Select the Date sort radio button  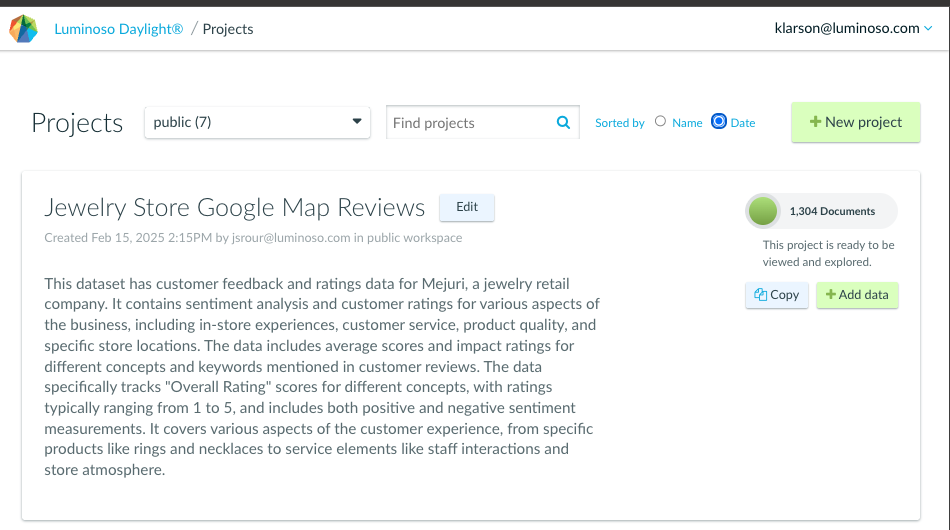coord(719,122)
